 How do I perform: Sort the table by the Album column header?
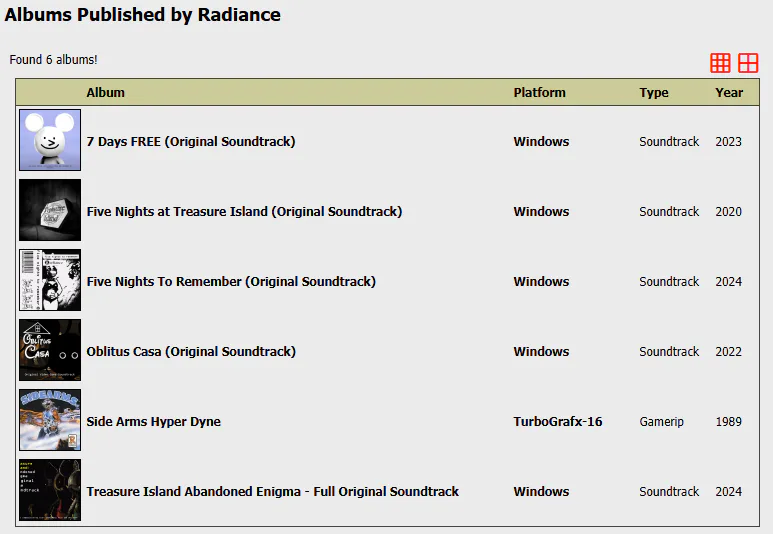[x=105, y=93]
